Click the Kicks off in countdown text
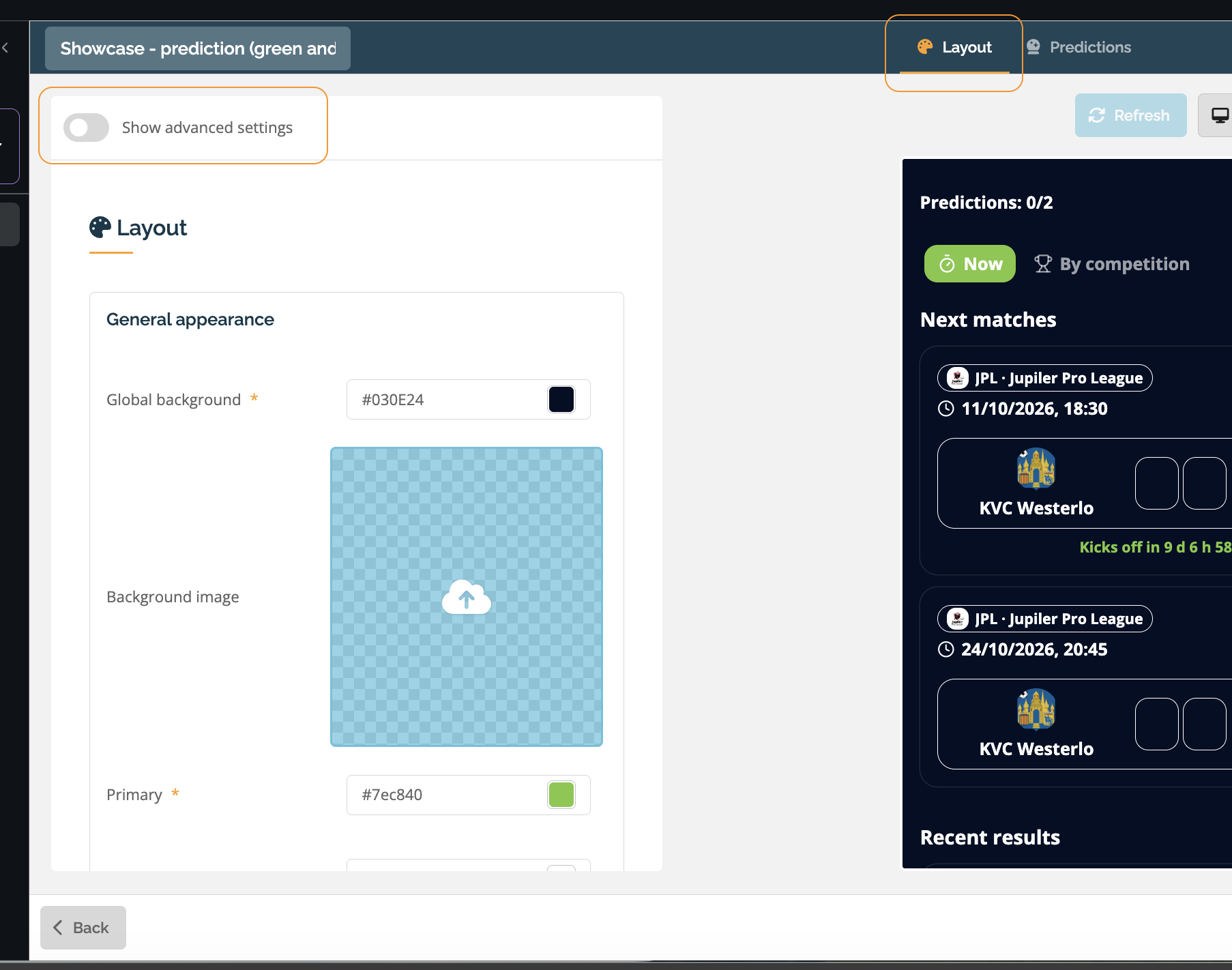This screenshot has width=1232, height=970. click(1156, 547)
